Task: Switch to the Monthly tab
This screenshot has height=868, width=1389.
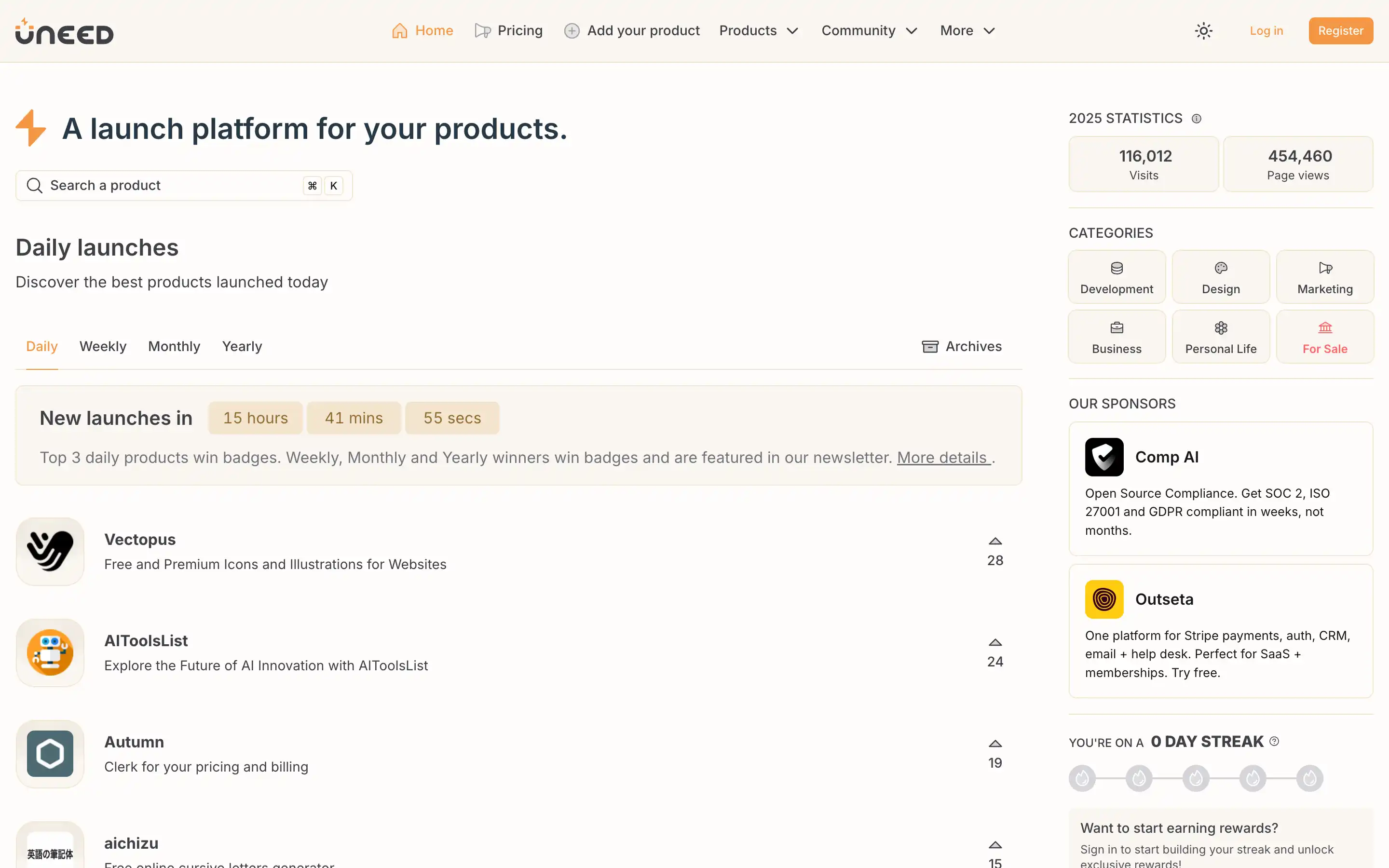Action: click(x=174, y=347)
